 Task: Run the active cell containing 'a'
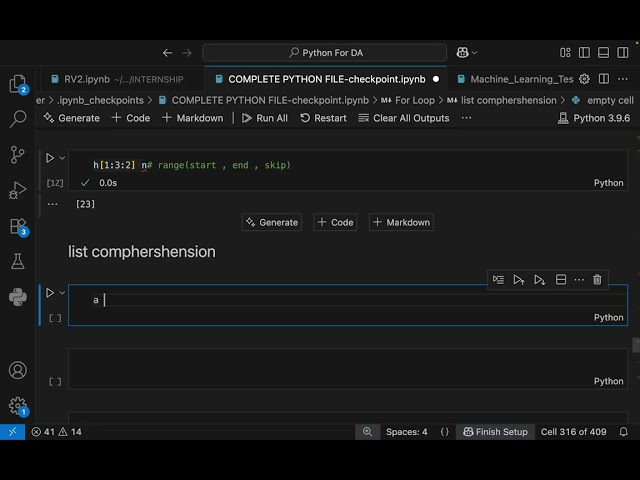click(50, 293)
